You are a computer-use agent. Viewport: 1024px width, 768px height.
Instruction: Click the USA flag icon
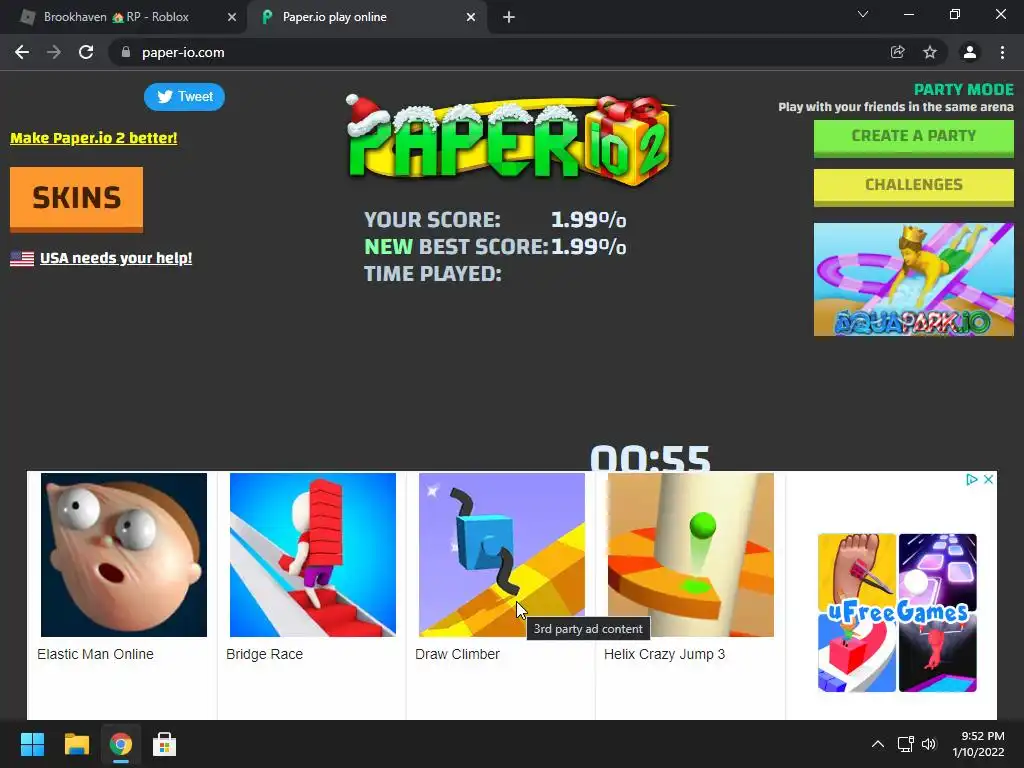[x=22, y=259]
